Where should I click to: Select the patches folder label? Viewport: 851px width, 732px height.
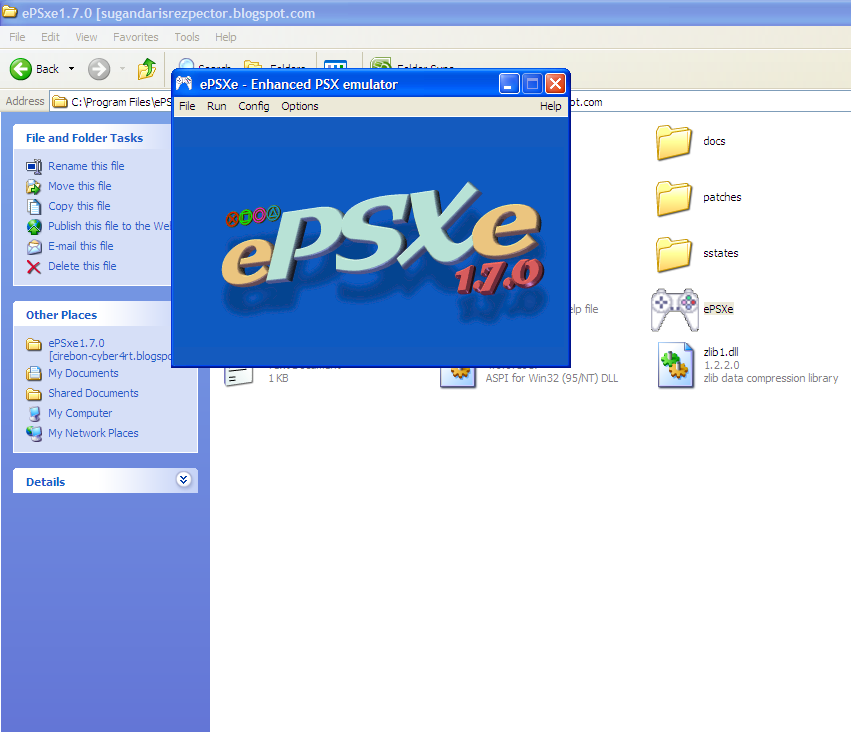pyautogui.click(x=722, y=197)
